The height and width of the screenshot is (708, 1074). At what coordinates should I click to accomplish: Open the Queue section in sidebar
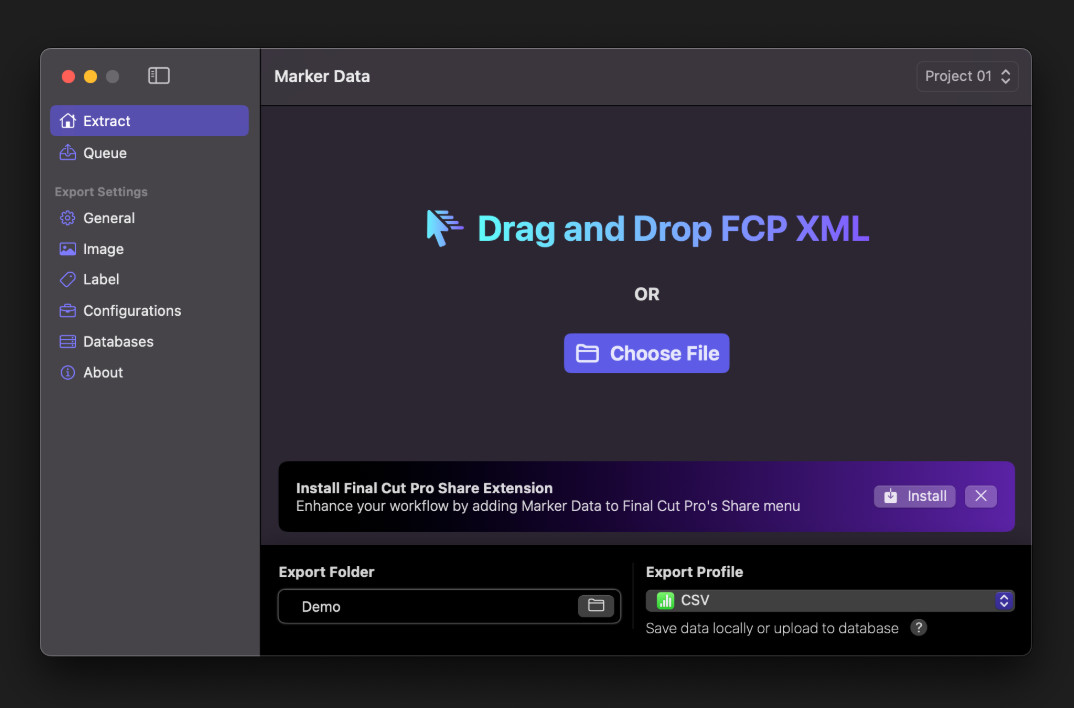pos(149,153)
